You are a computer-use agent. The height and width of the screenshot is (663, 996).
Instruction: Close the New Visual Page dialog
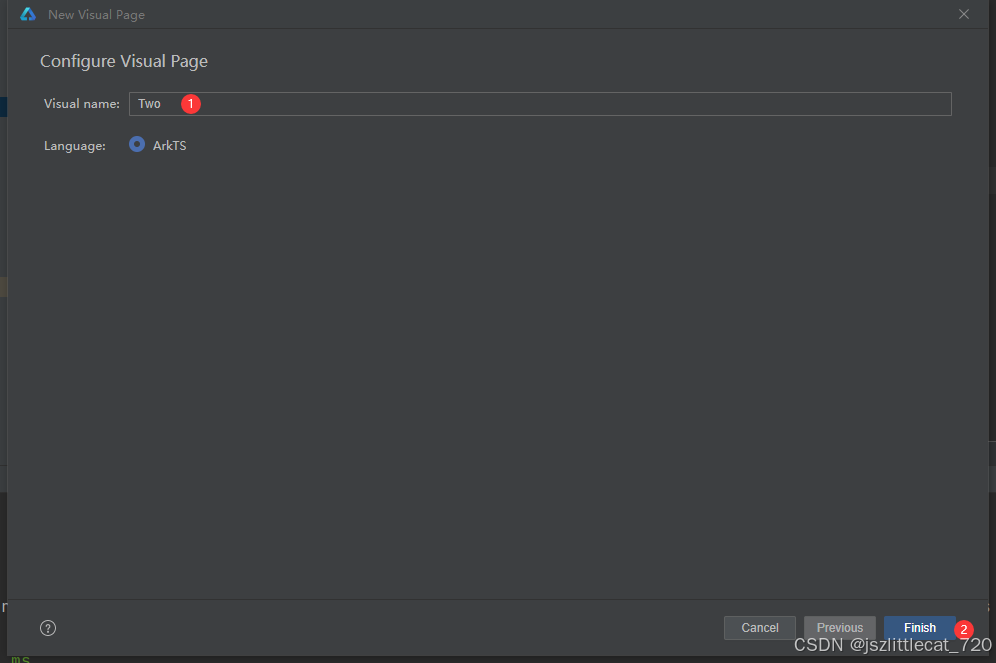(964, 15)
